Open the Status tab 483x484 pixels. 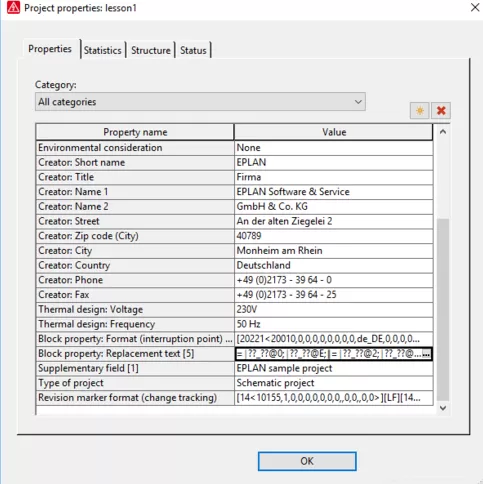[193, 50]
